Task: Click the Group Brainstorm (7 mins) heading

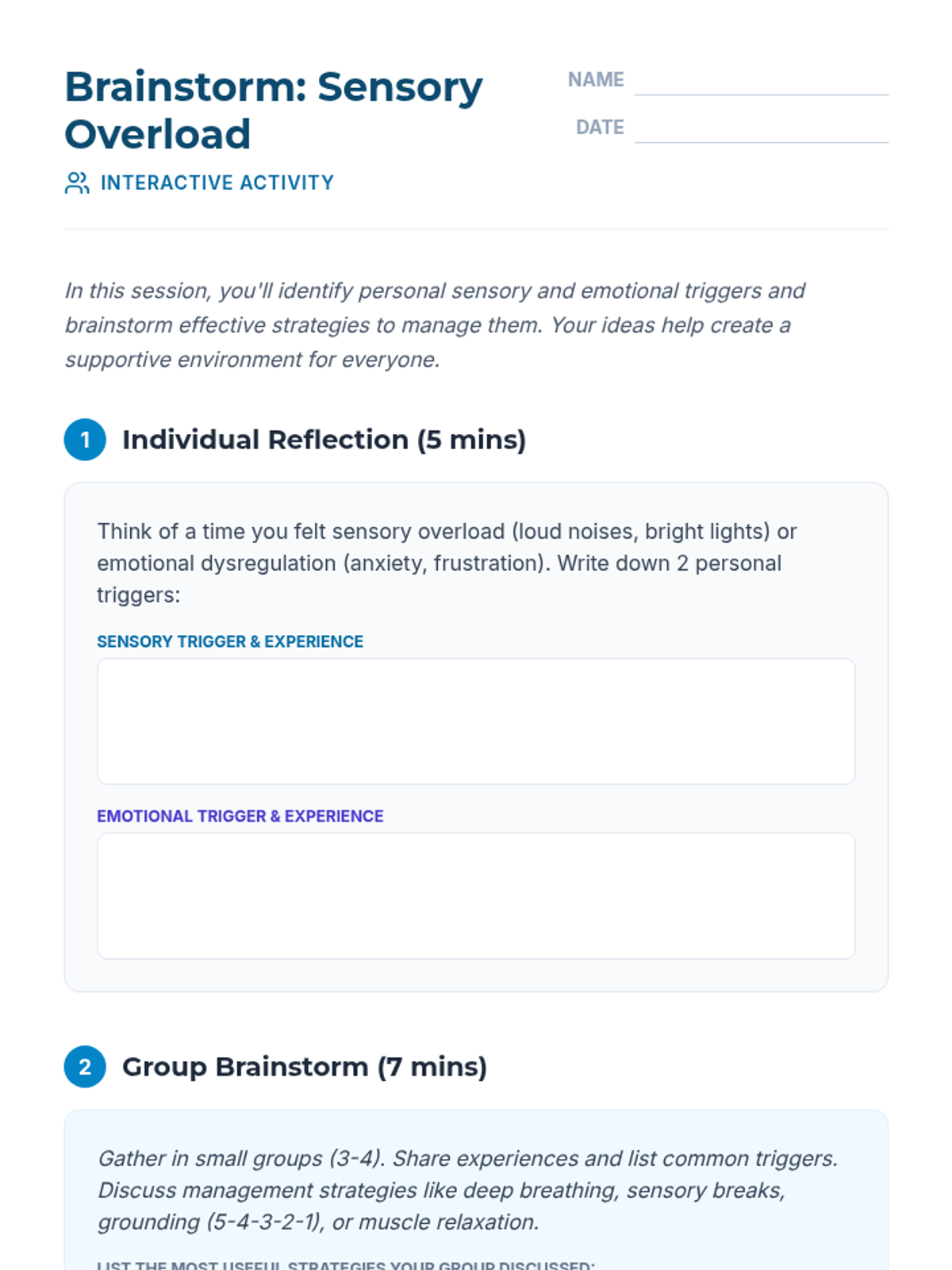Action: point(304,1067)
